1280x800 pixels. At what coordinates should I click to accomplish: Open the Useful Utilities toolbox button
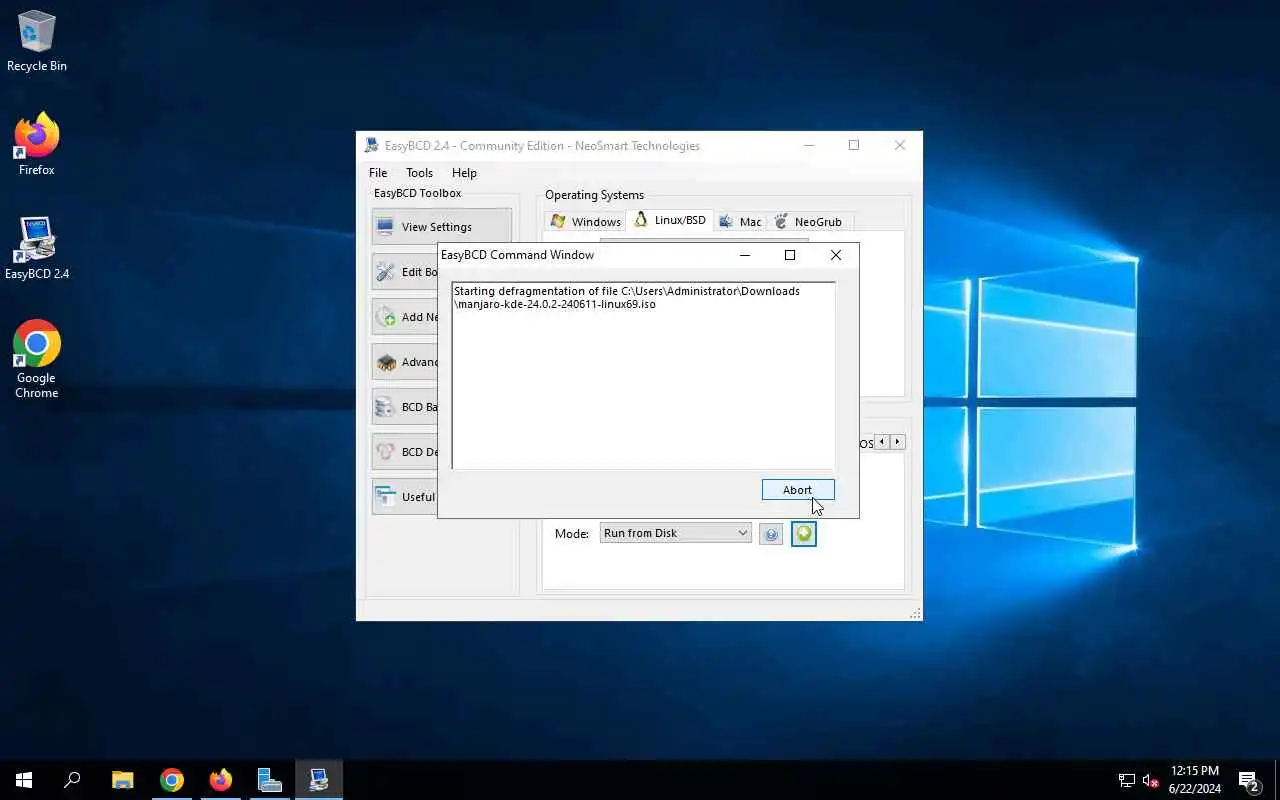tap(405, 497)
